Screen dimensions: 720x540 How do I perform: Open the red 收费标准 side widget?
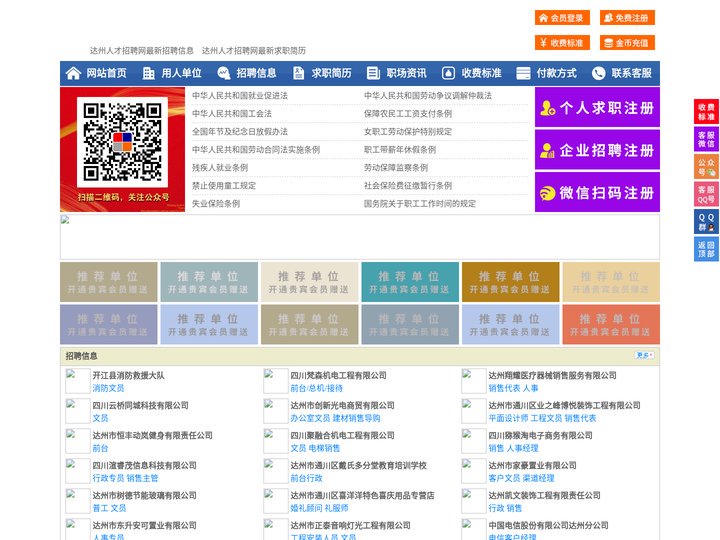tap(706, 112)
